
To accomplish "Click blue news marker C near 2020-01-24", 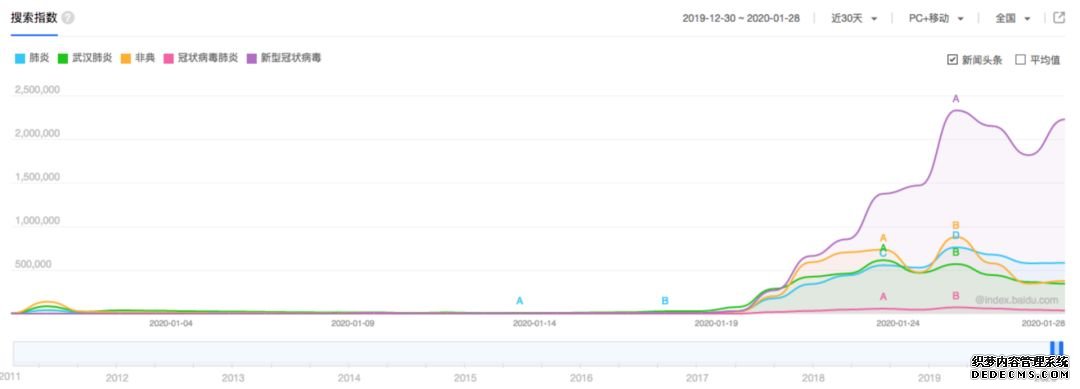I will pyautogui.click(x=883, y=254).
